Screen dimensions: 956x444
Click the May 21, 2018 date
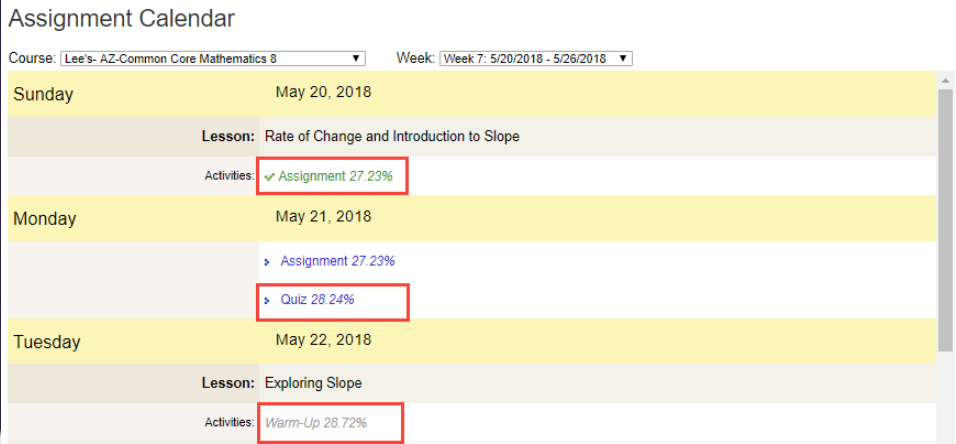pyautogui.click(x=323, y=217)
